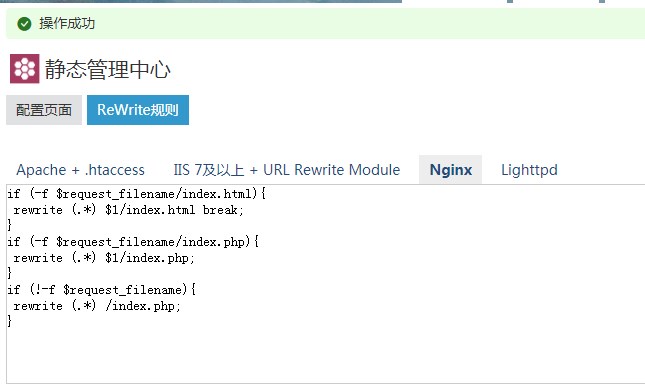645x385 pixels.
Task: Select the ReWrite规则 button
Action: point(138,110)
